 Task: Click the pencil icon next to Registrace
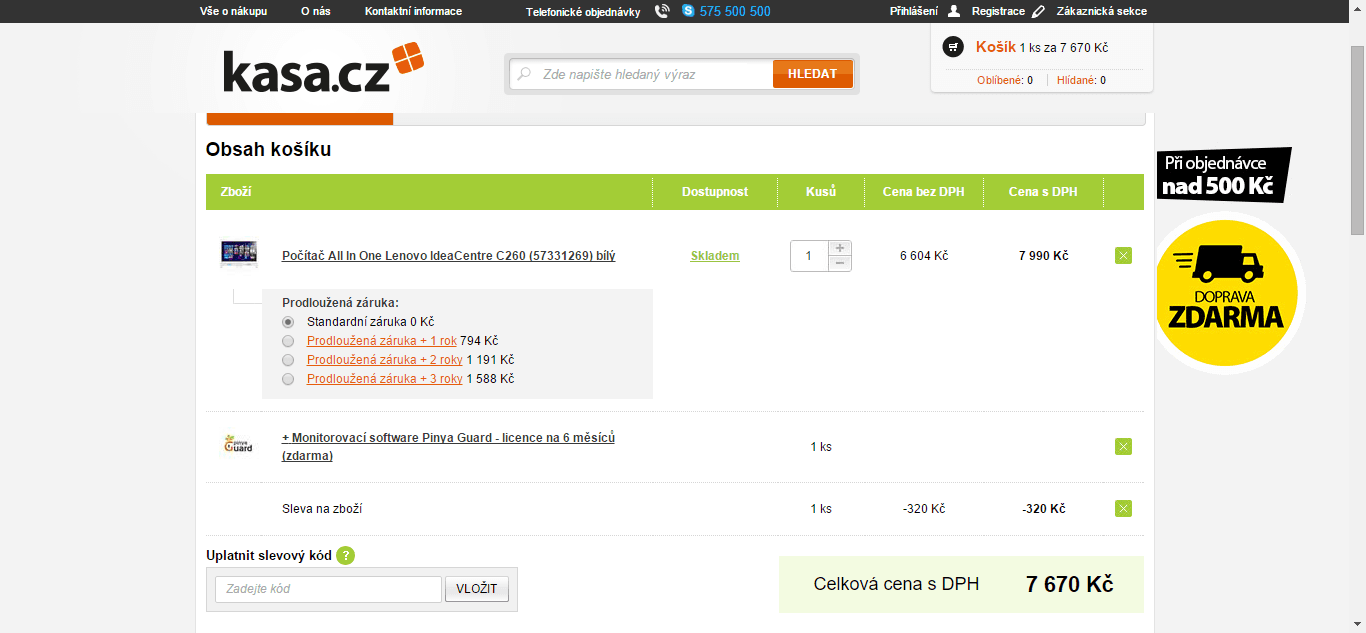point(1039,11)
